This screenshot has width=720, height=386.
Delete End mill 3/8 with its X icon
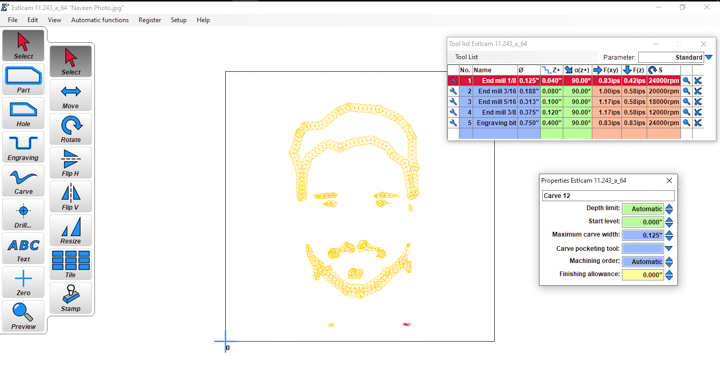[x=698, y=112]
